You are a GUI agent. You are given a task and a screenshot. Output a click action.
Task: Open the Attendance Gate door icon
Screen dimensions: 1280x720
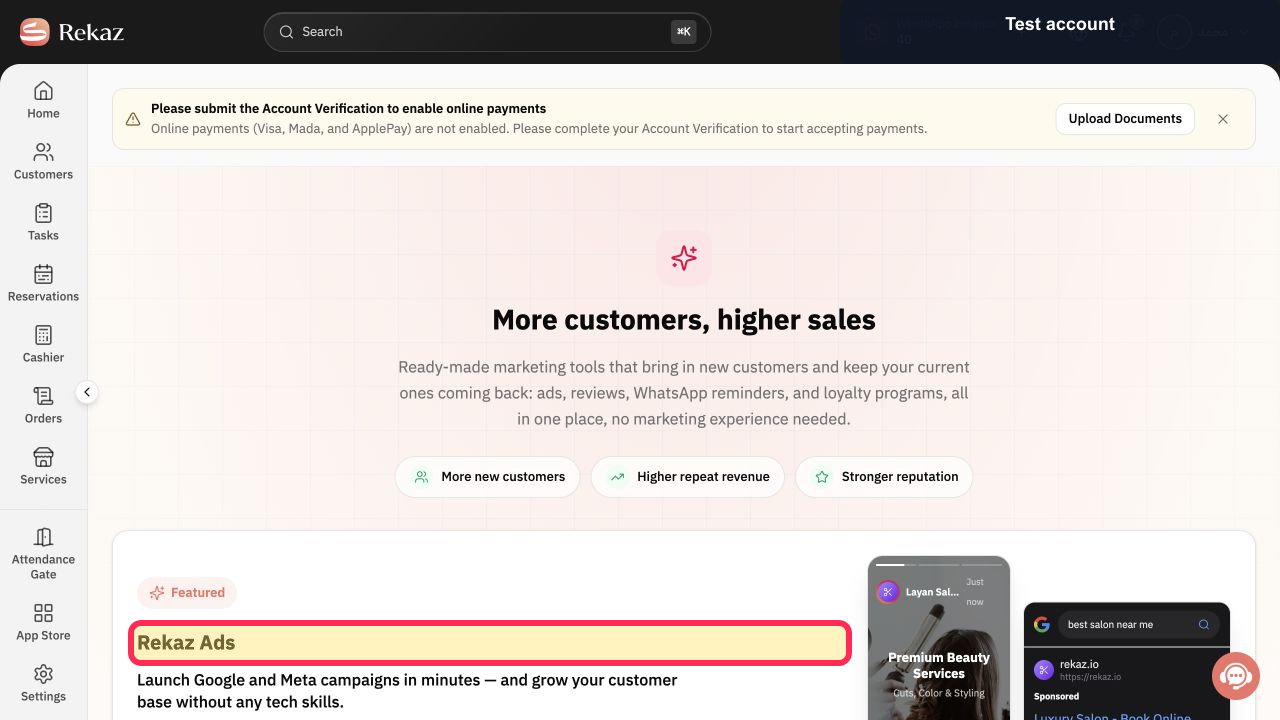tap(43, 537)
